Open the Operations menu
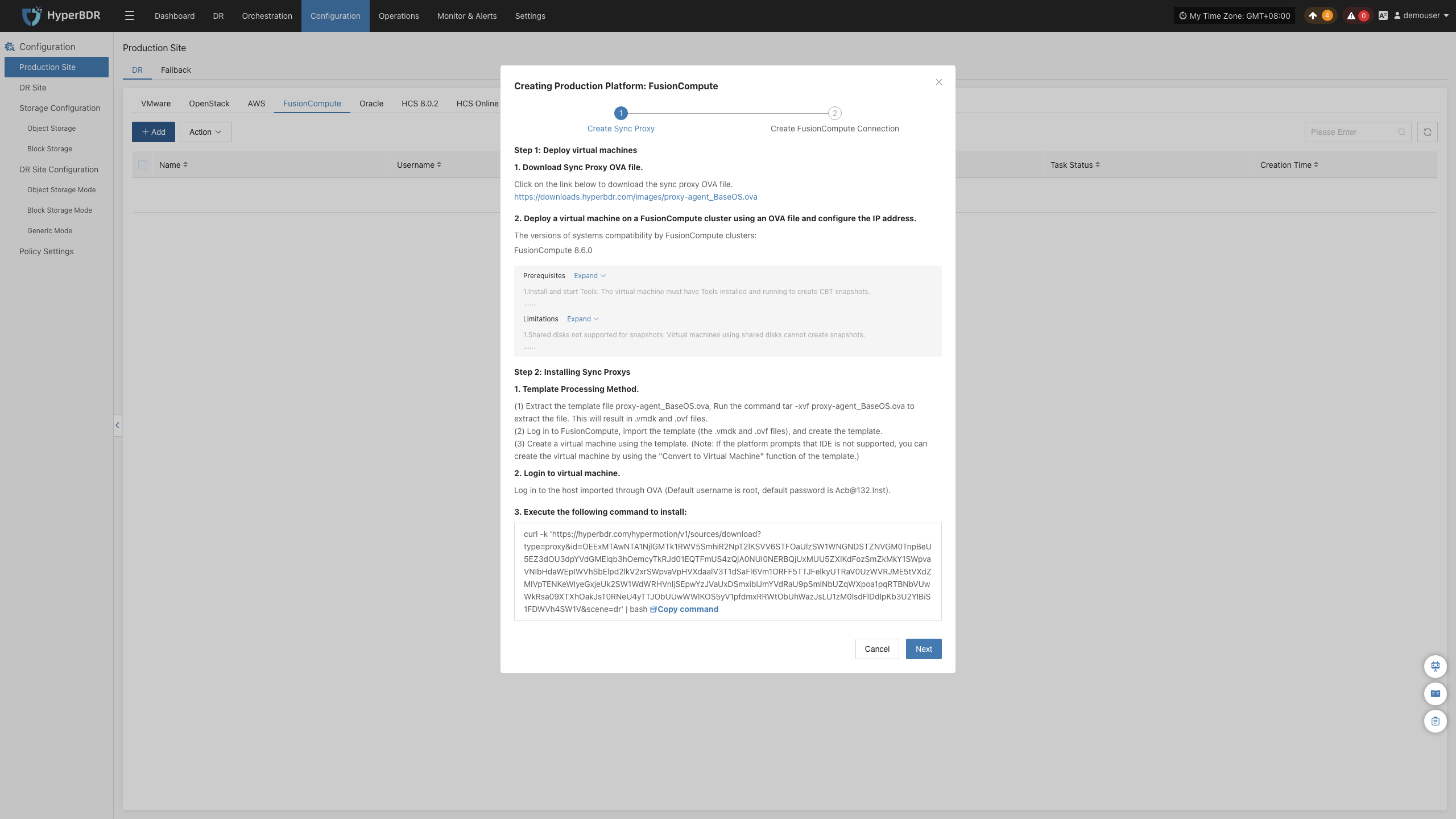The width and height of the screenshot is (1456, 819). coord(399,16)
